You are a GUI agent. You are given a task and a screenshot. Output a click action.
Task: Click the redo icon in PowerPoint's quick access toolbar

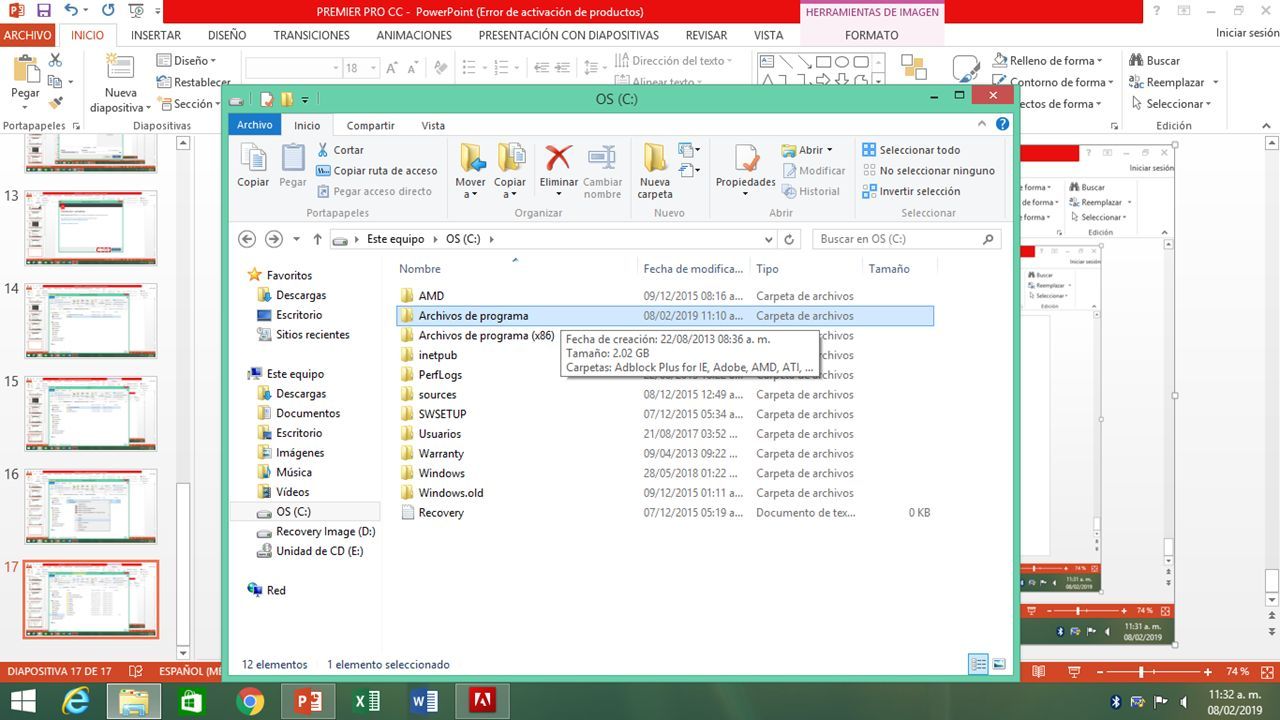click(107, 11)
